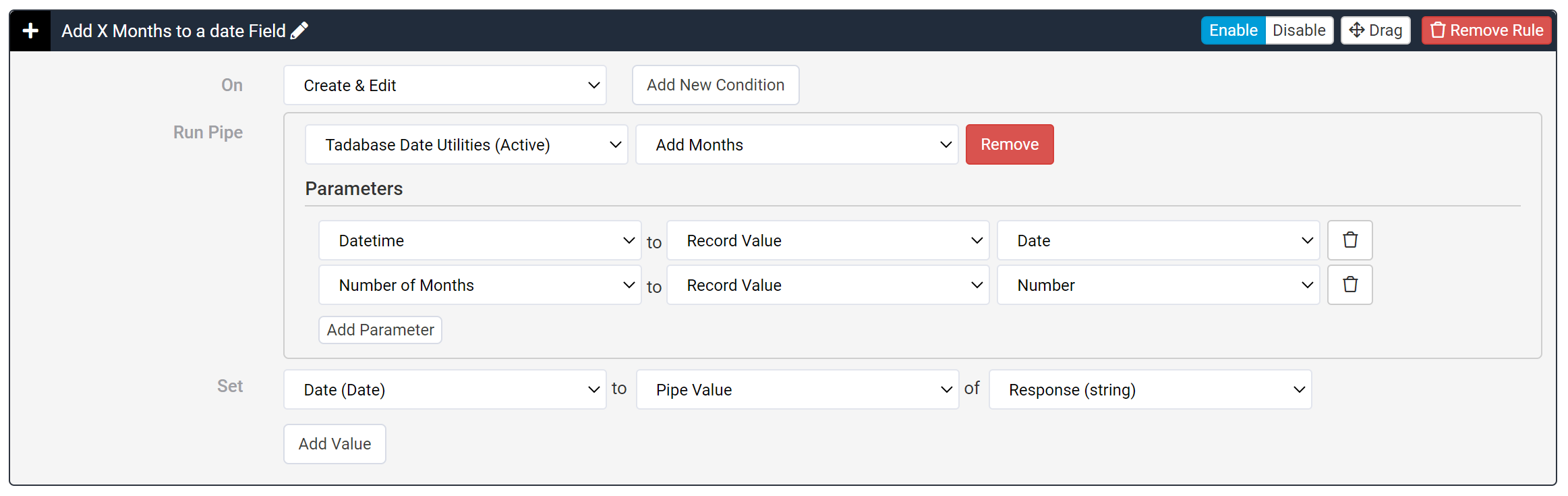This screenshot has width=1568, height=496.
Task: Open the Number field value dropdown
Action: point(1158,285)
